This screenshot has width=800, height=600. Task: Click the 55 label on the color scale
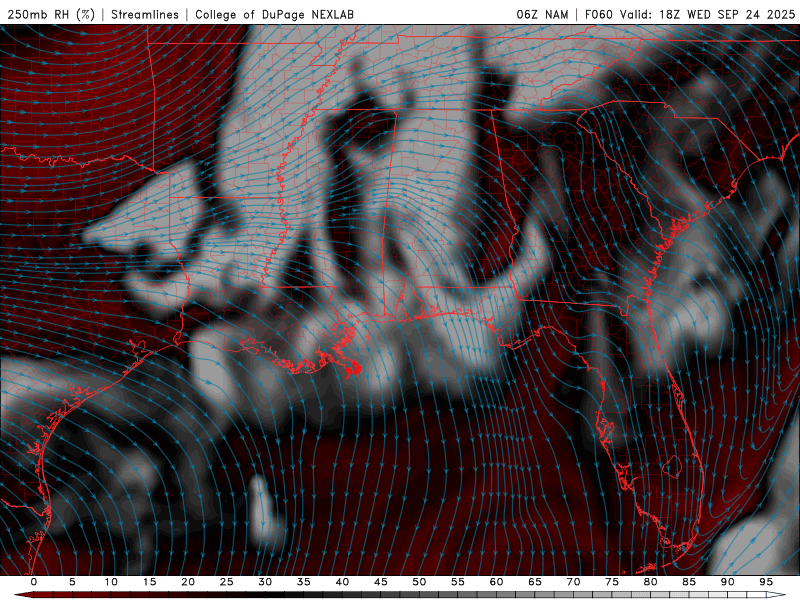pos(458,582)
